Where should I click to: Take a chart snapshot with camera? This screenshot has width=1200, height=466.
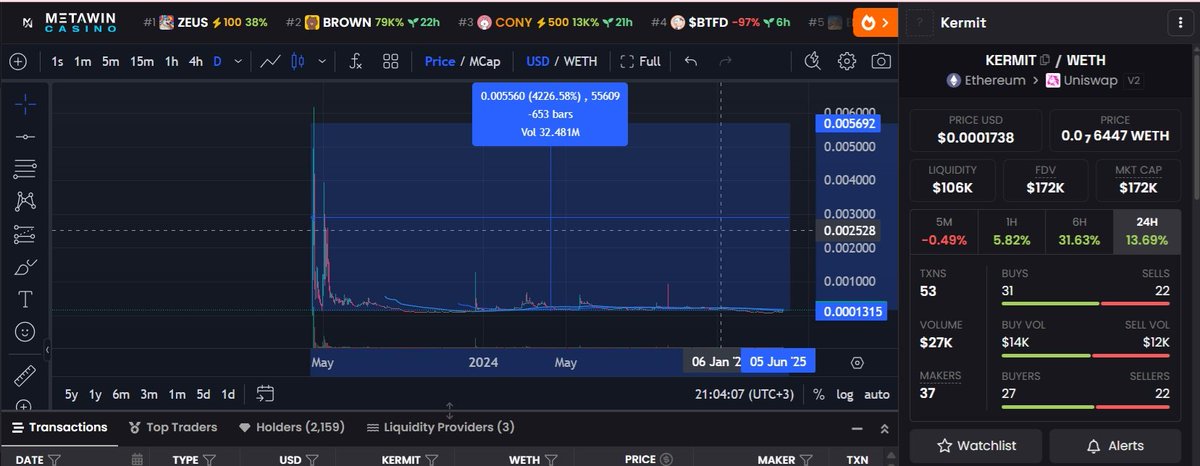pyautogui.click(x=881, y=61)
